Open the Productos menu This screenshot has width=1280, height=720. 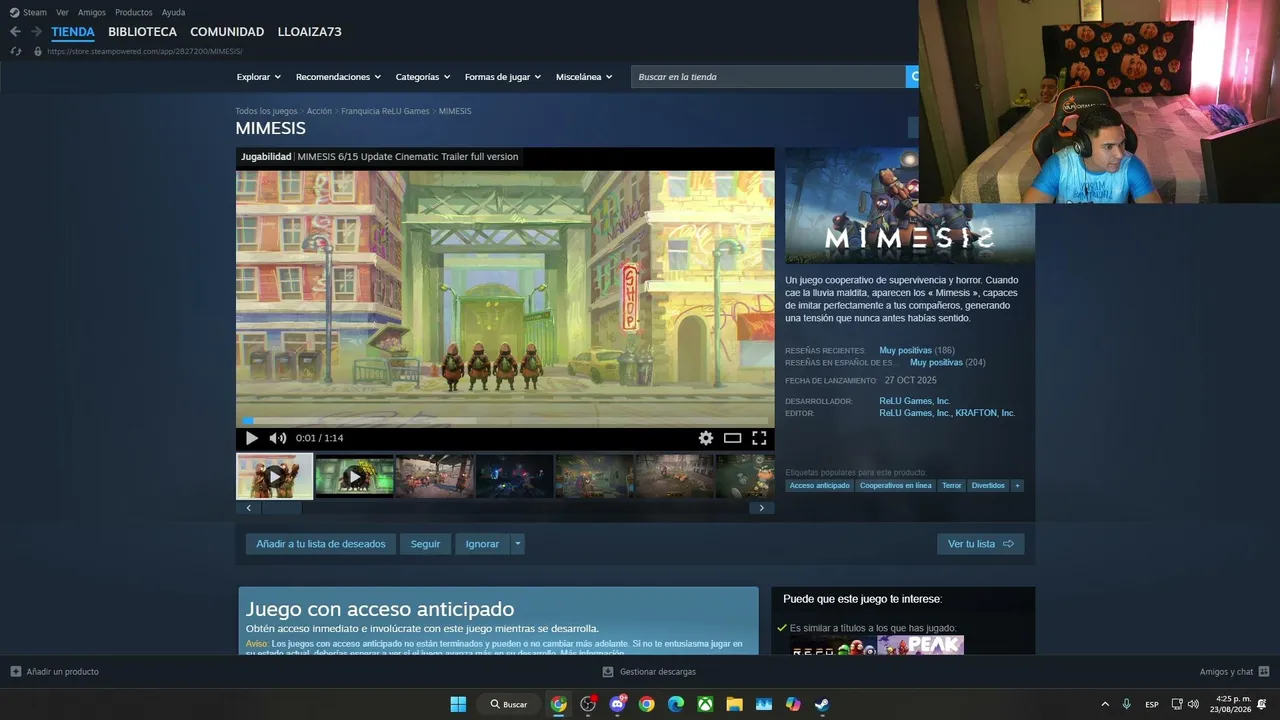pyautogui.click(x=134, y=12)
